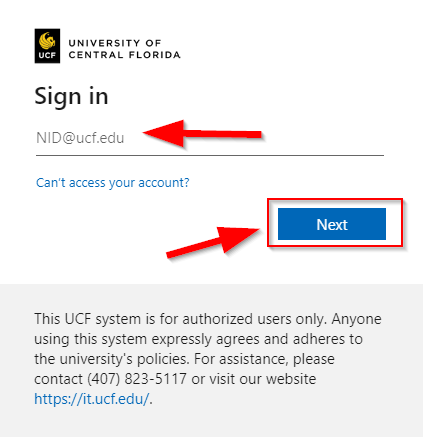
Task: Click the (407) 823-5117 phone number
Action: tap(137, 379)
